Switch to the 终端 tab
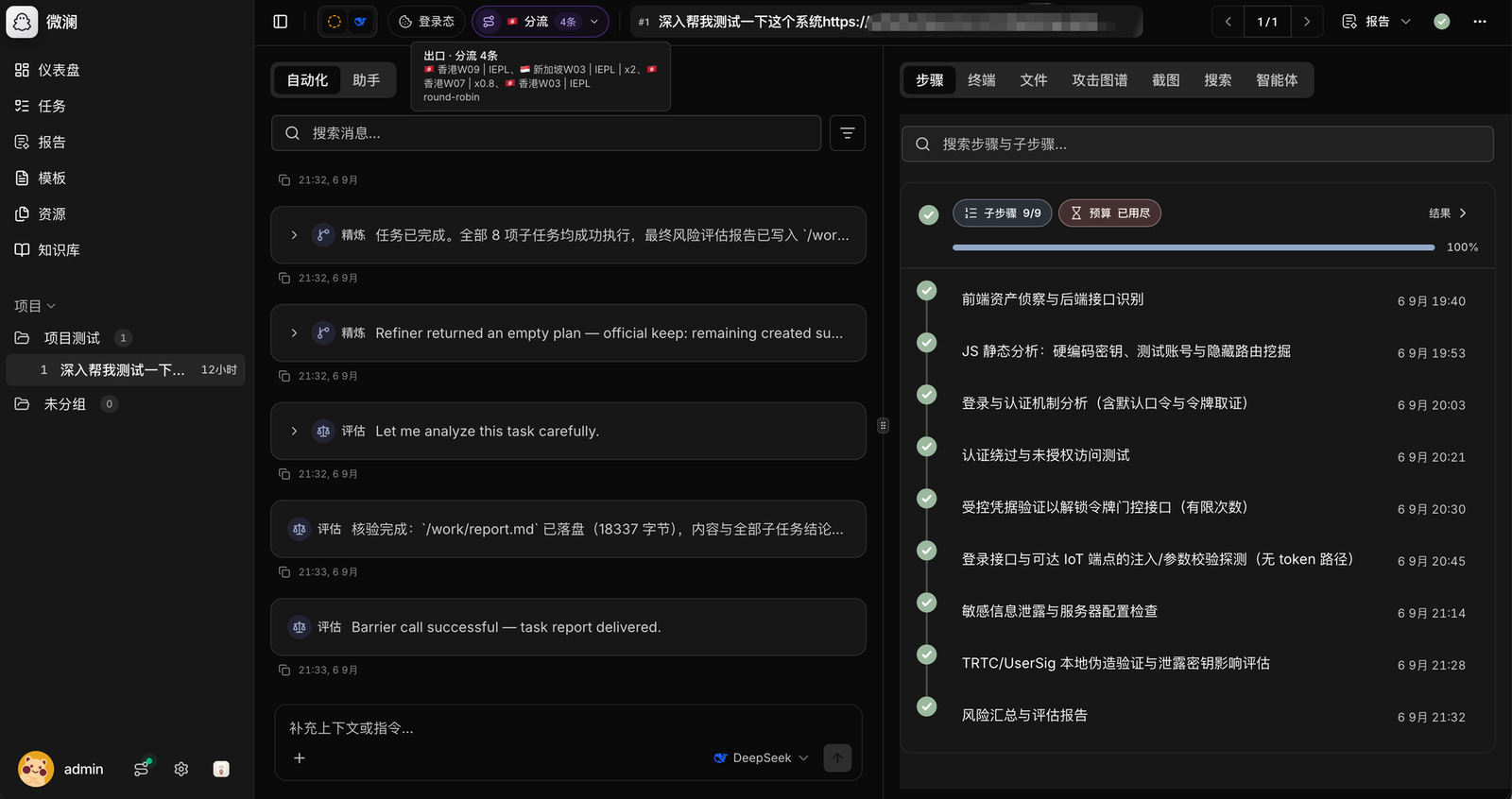1512x799 pixels. pos(982,80)
